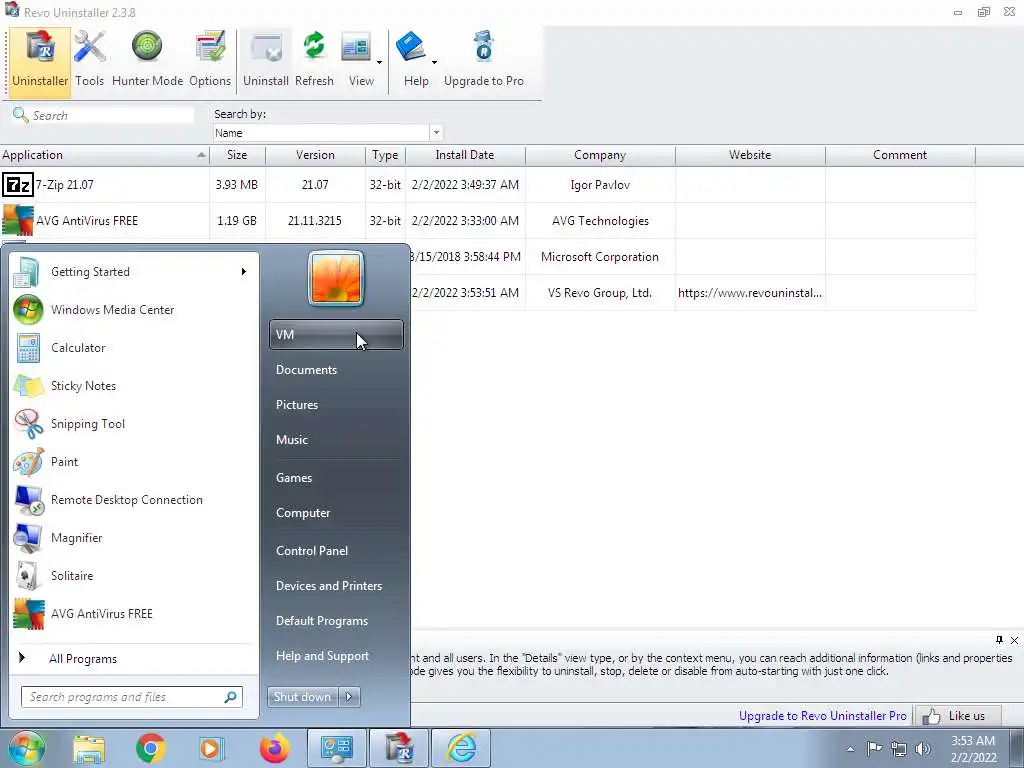The image size is (1024, 768).
Task: Open Calculator from Start menu
Action: [134, 347]
